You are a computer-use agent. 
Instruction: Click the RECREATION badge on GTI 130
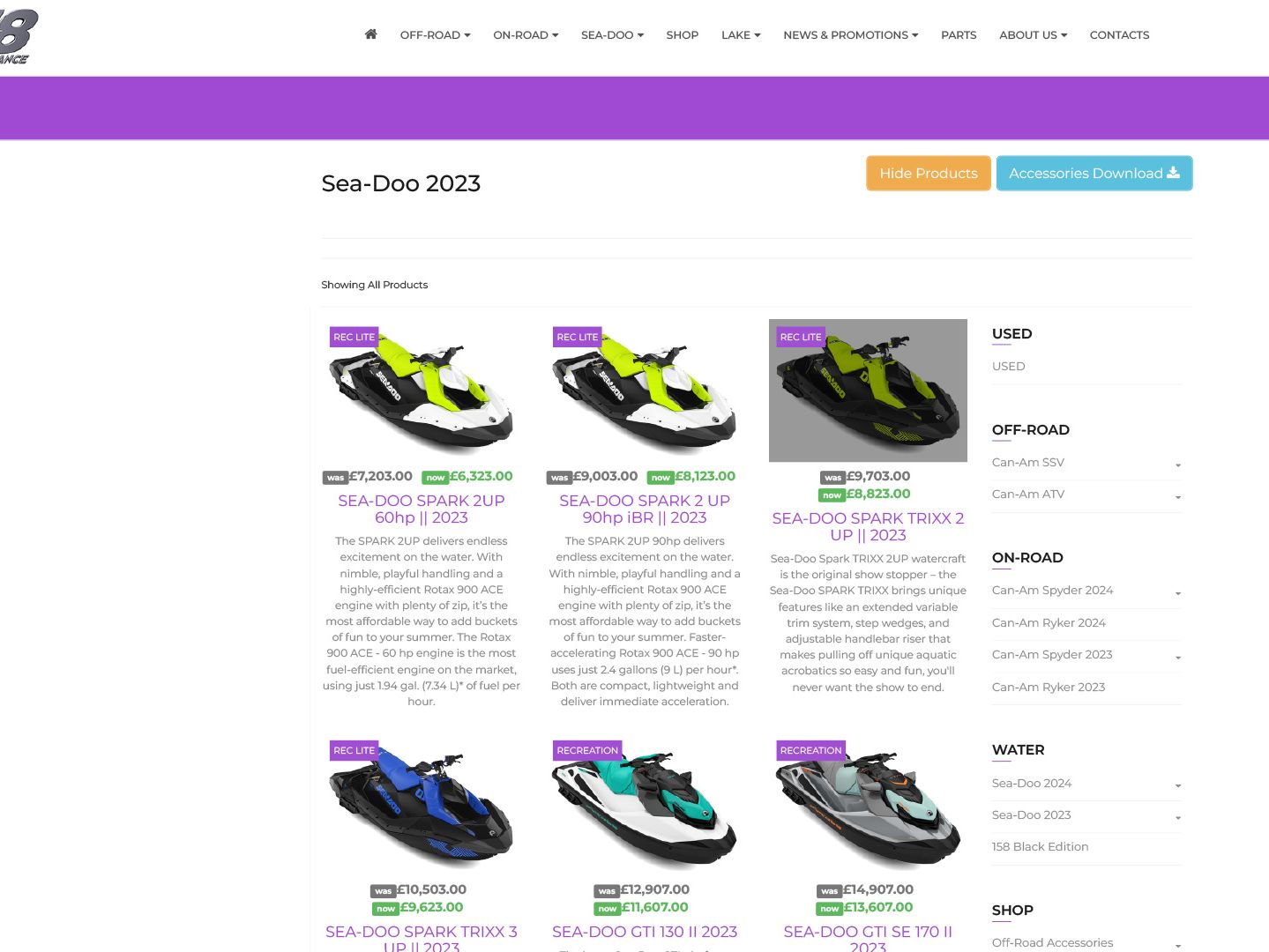pyautogui.click(x=587, y=750)
